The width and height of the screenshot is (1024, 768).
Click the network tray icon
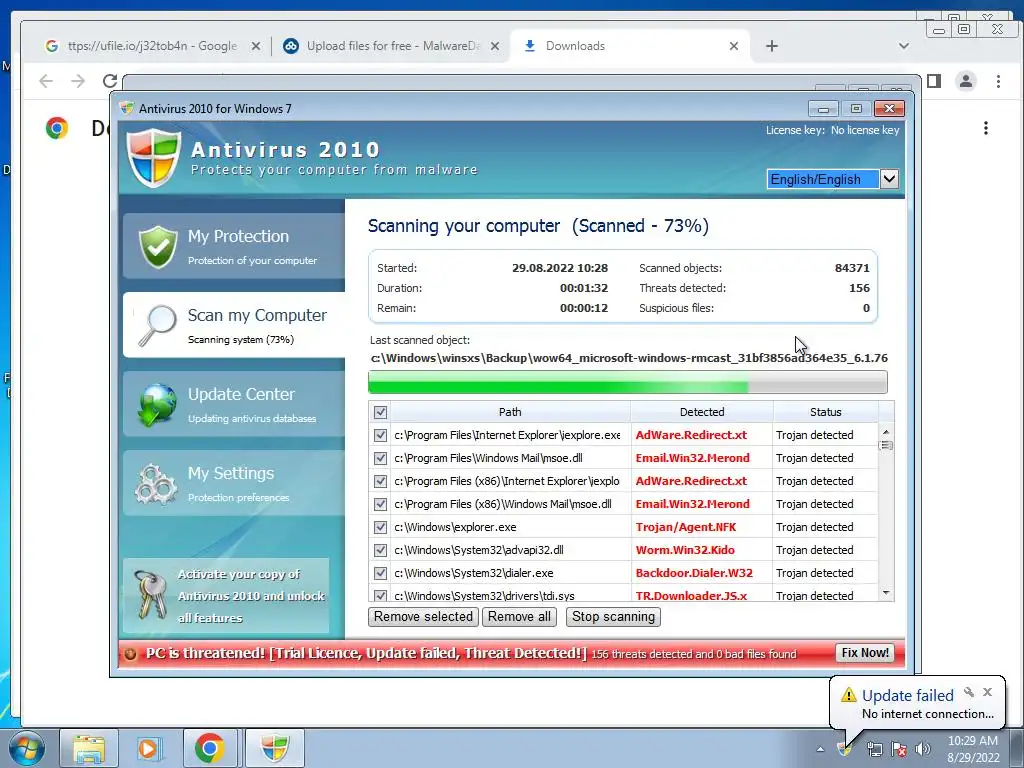874,749
